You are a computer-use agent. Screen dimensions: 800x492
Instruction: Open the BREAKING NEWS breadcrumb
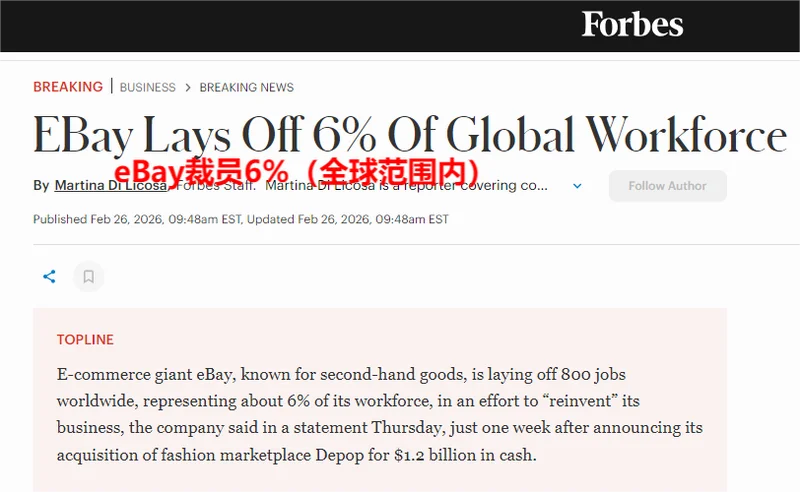(x=246, y=88)
